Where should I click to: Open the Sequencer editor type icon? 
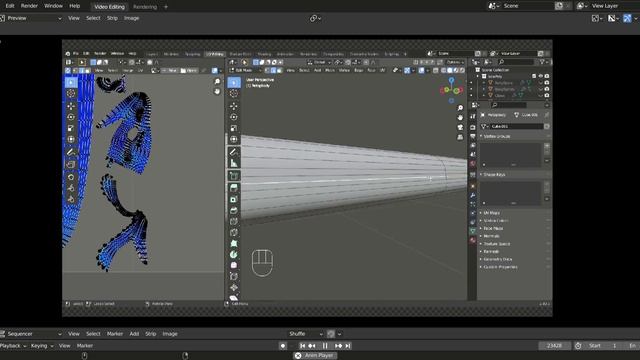(x=2, y=334)
